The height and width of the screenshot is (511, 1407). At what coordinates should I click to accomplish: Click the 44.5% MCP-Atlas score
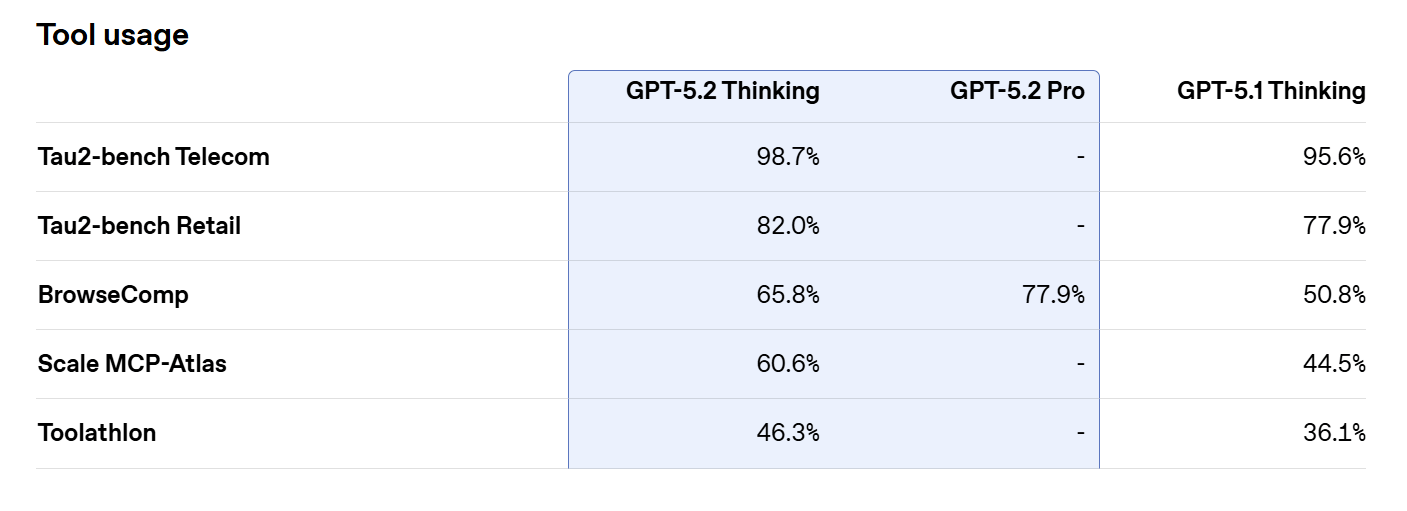pos(1334,364)
